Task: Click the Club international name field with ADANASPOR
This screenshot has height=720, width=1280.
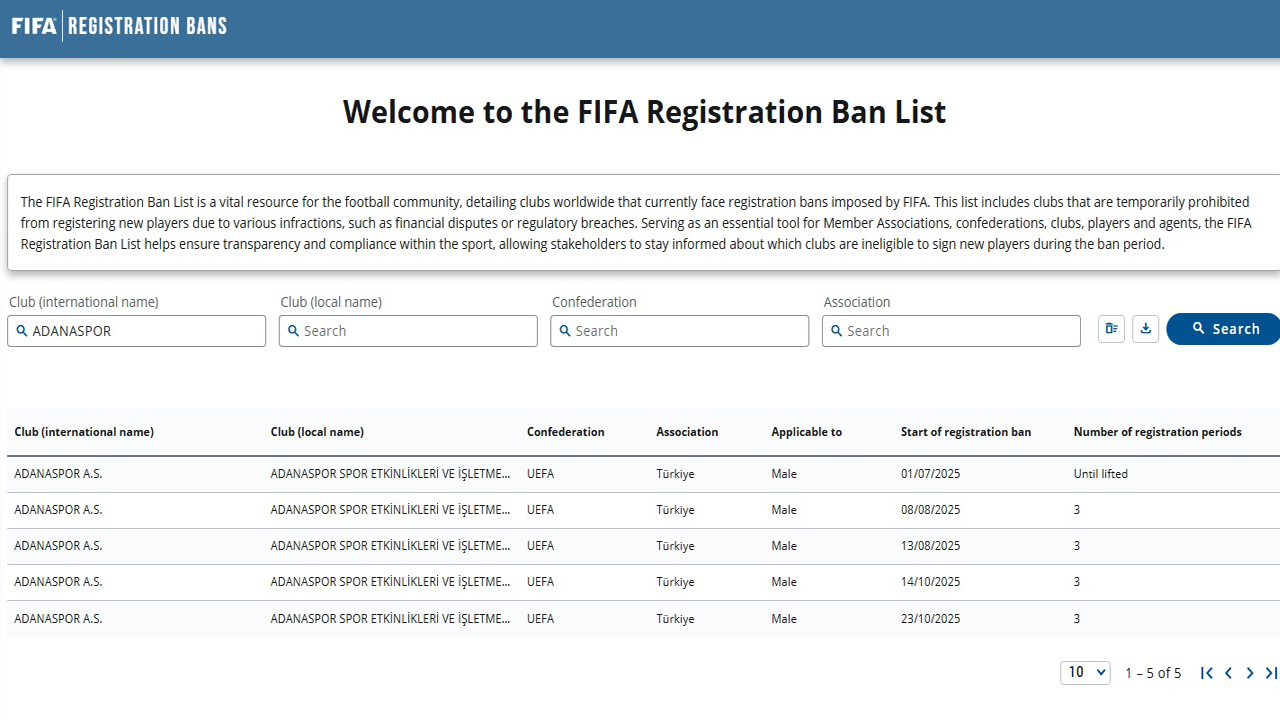Action: pyautogui.click(x=137, y=331)
